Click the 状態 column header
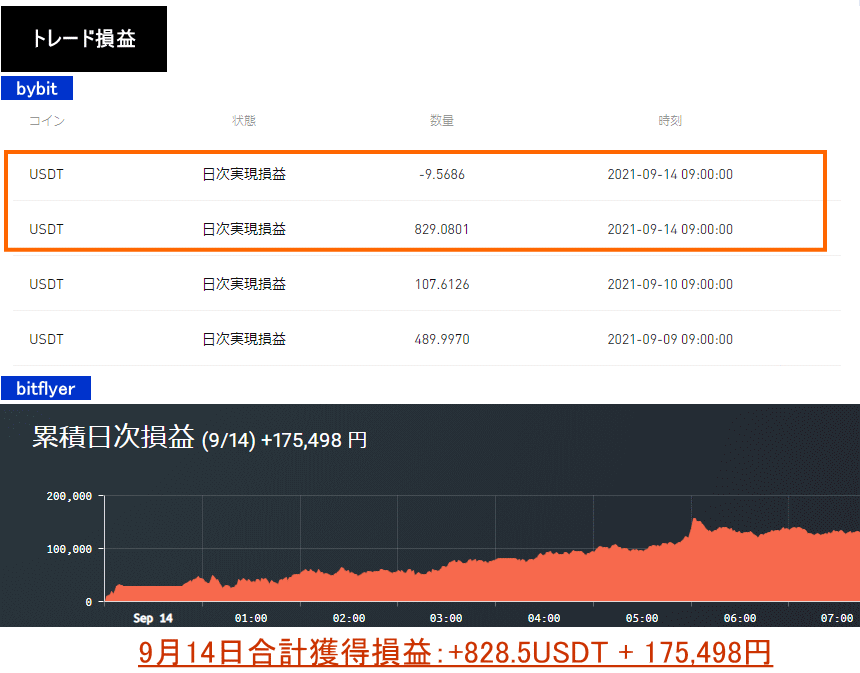This screenshot has width=860, height=673. [x=244, y=121]
